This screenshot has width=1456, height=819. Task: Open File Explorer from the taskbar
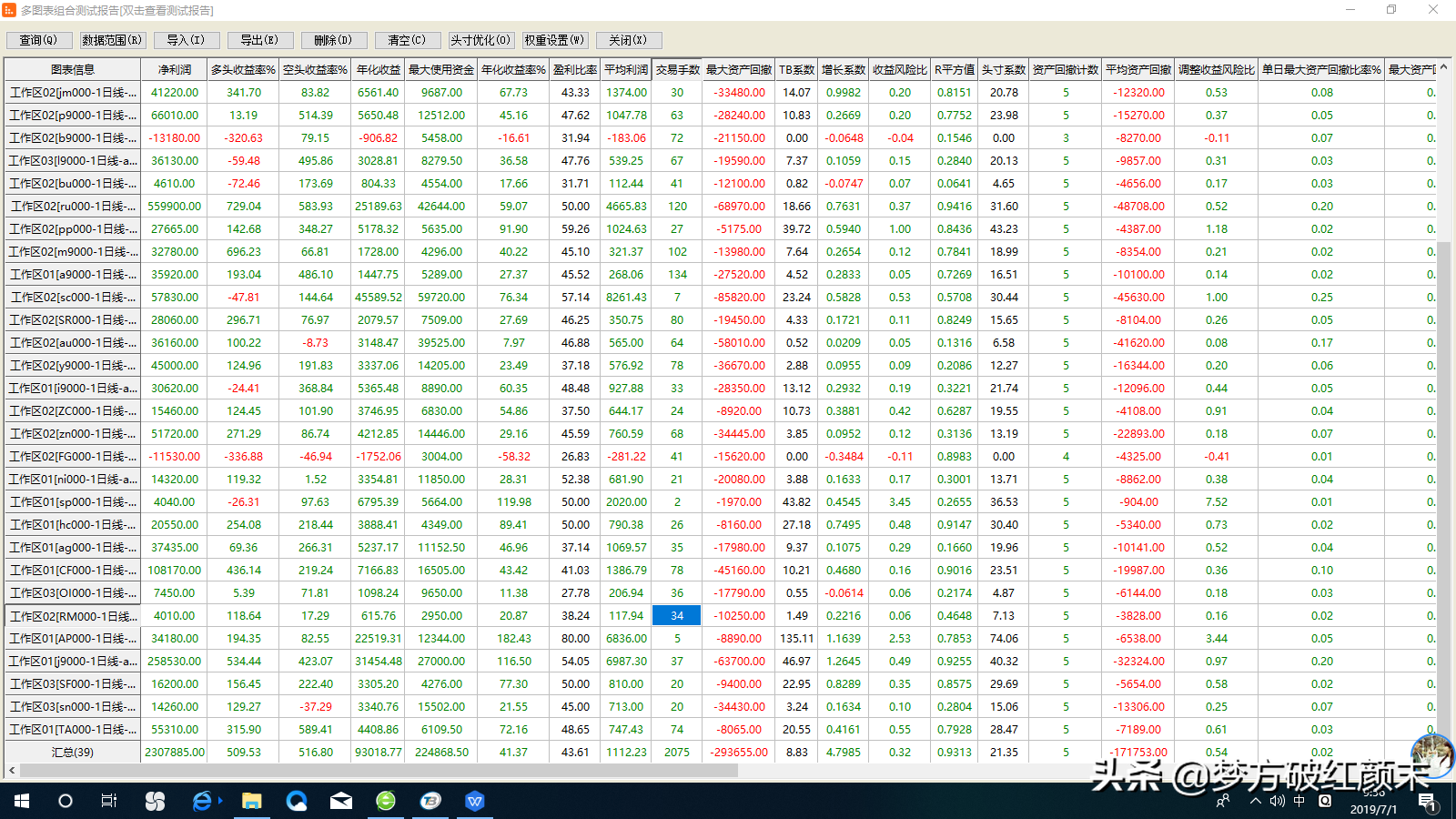tap(251, 801)
